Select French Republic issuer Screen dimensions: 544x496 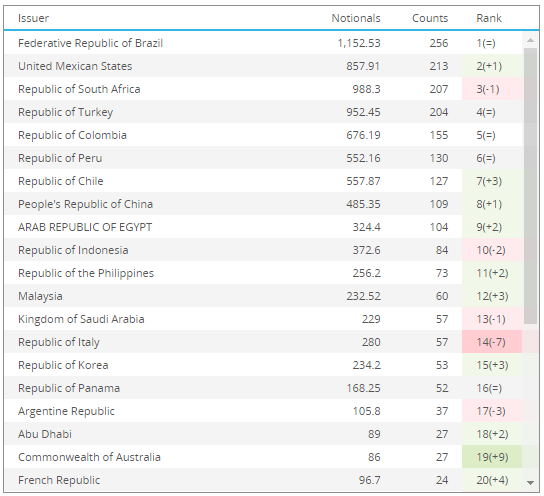point(59,480)
